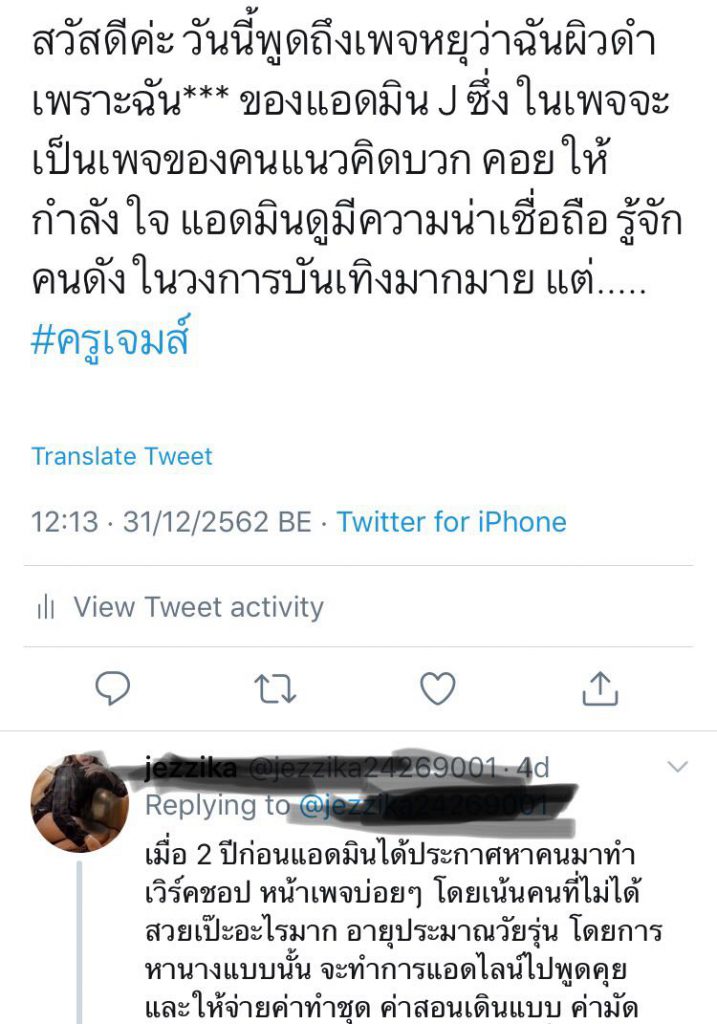Viewport: 717px width, 1024px height.
Task: Like the tweet with heart icon
Action: click(x=437, y=688)
